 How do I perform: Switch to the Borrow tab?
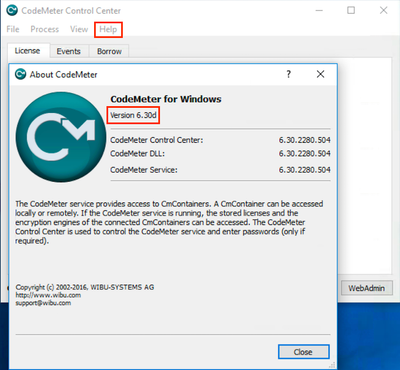[x=109, y=51]
